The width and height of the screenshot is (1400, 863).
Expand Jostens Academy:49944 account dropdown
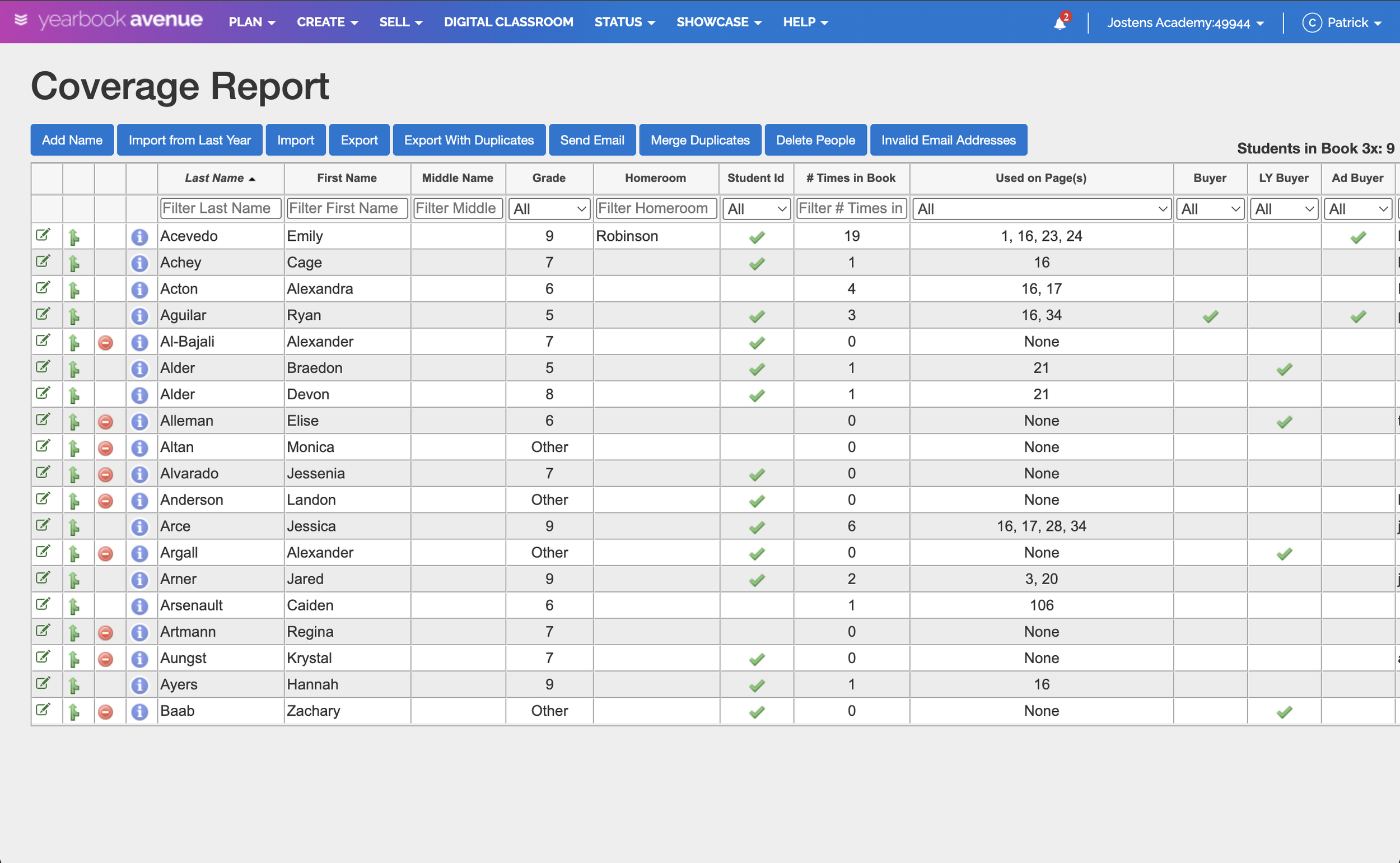(x=1186, y=23)
